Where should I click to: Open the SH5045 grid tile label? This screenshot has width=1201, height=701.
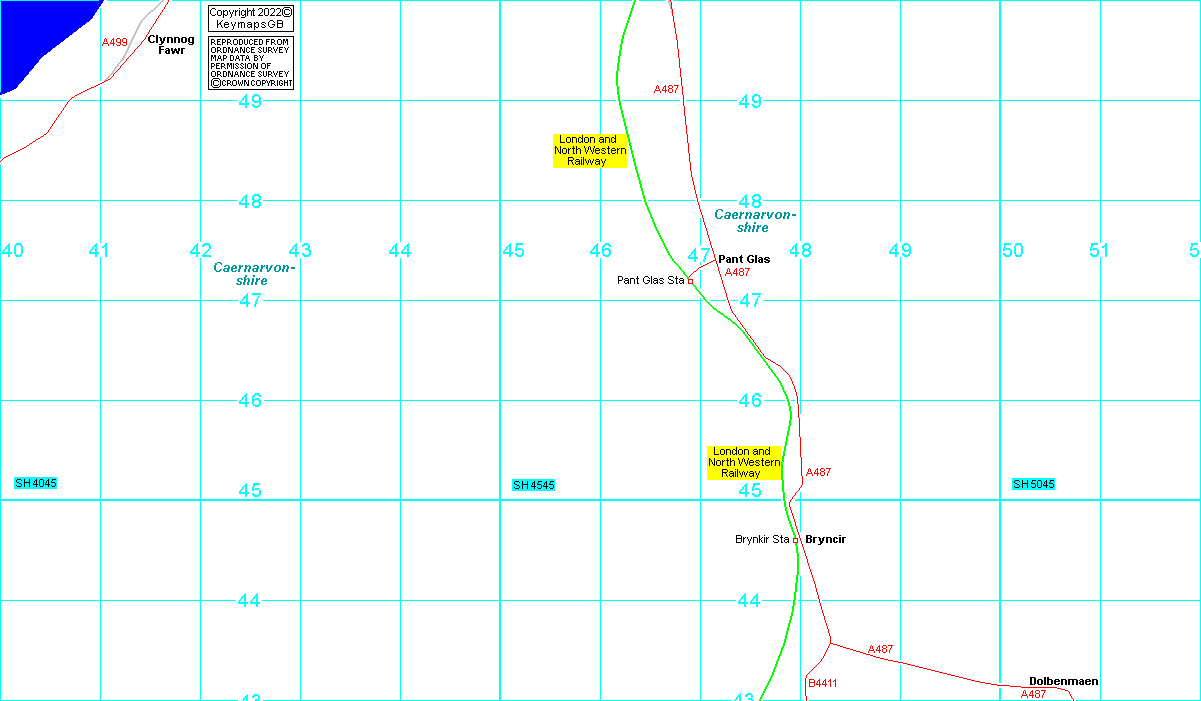click(x=1034, y=484)
